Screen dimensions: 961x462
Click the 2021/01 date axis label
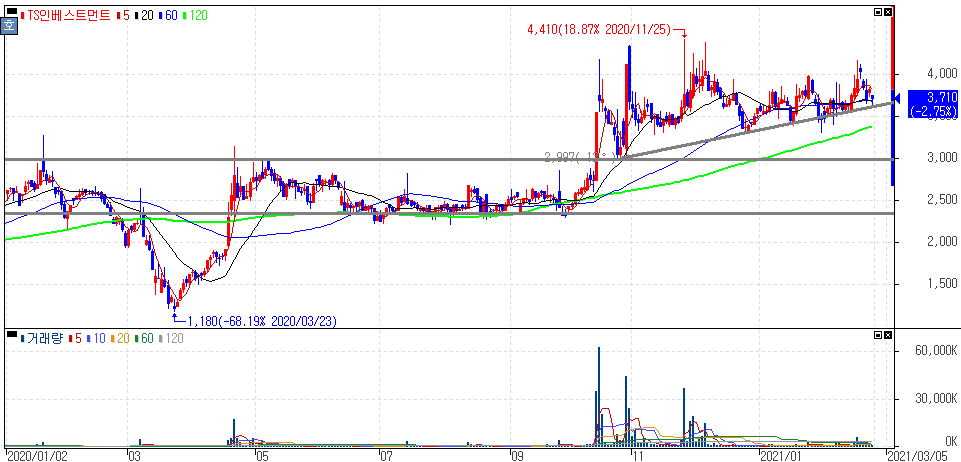tap(781, 456)
